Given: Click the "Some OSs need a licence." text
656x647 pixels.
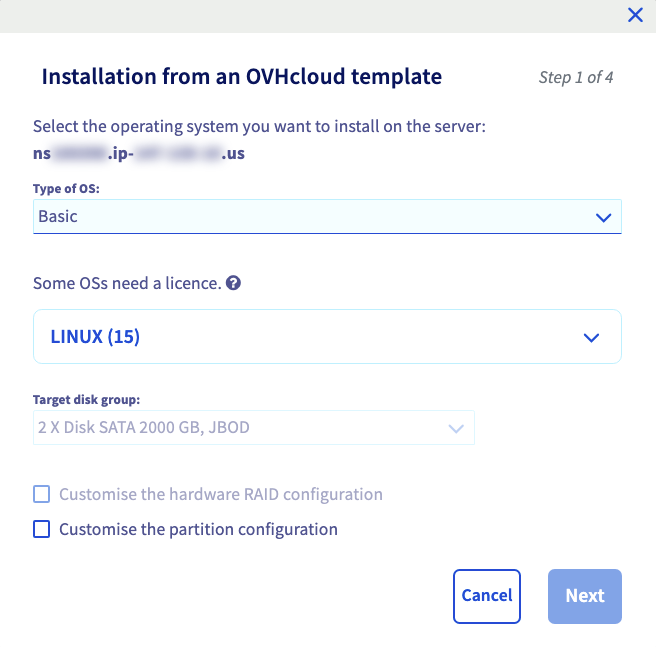Looking at the screenshot, I should tap(127, 283).
